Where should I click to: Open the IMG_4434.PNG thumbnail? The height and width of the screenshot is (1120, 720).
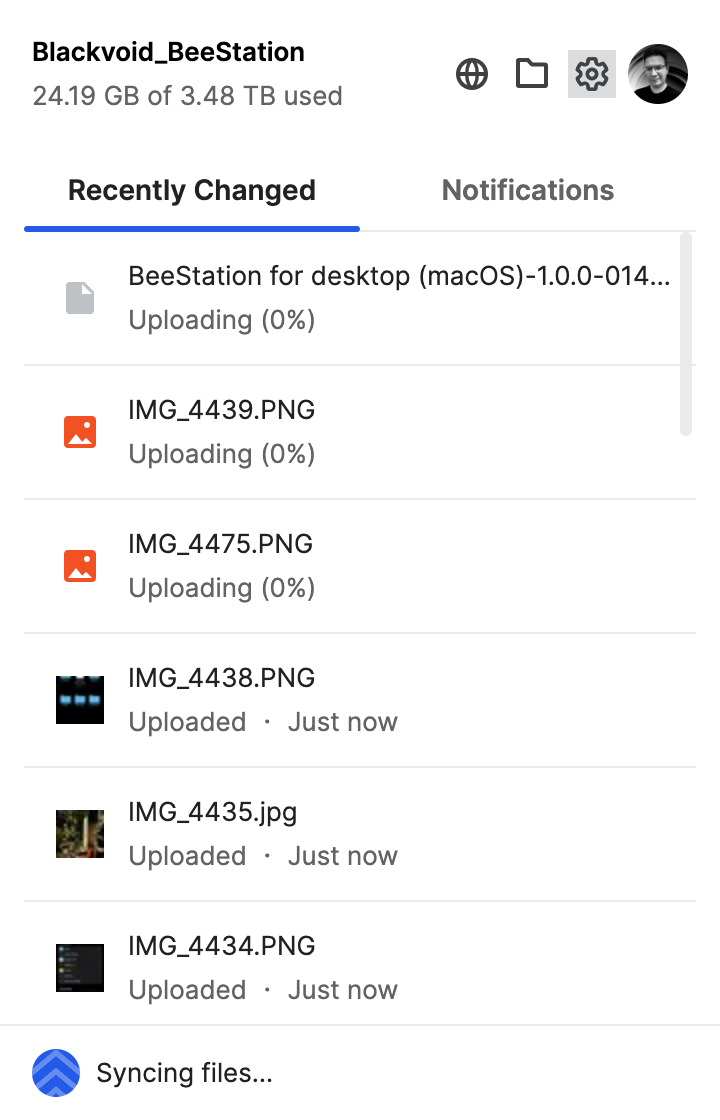click(80, 968)
